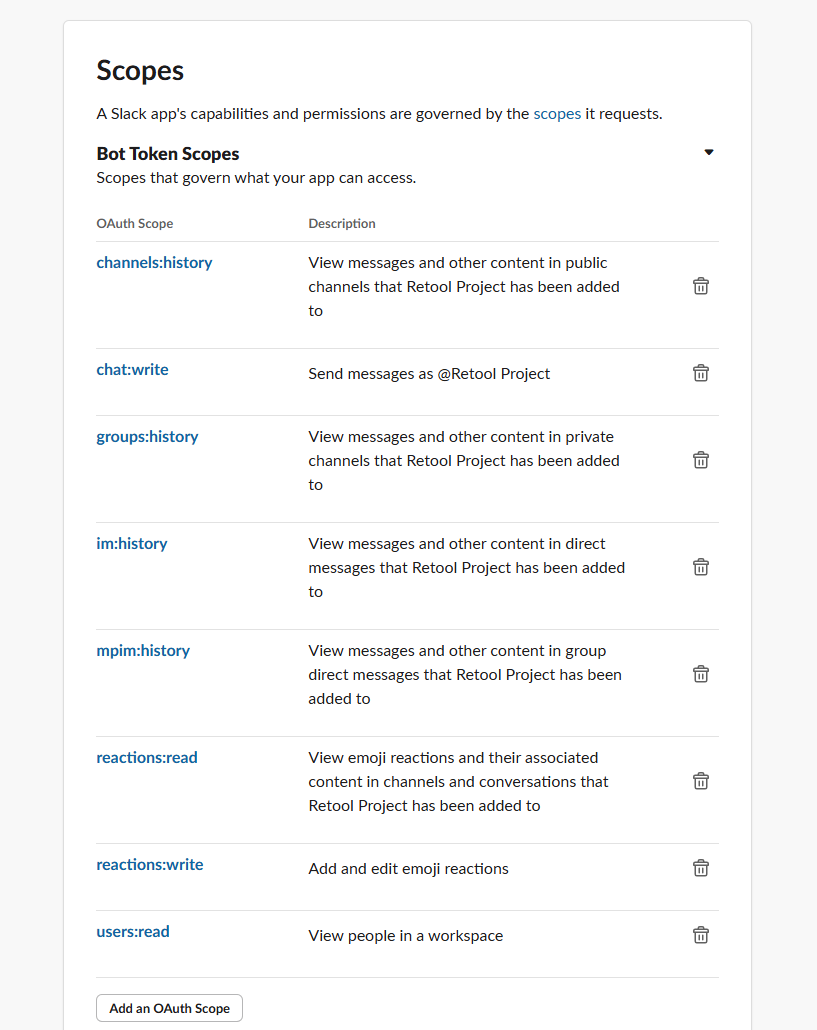Open the users:read scope link
The image size is (817, 1030).
133,932
